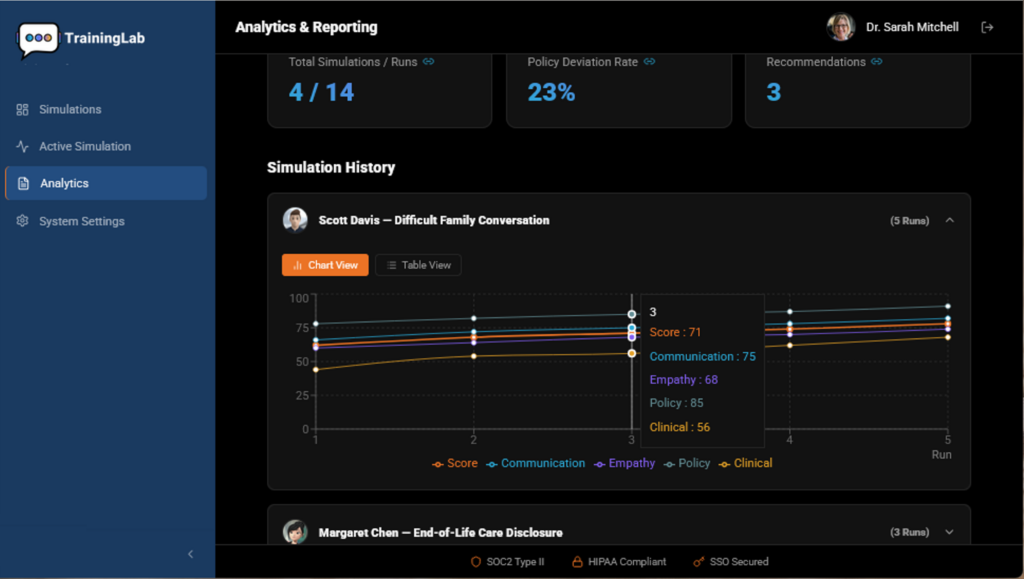The image size is (1024, 579).
Task: Collapse the Scott Davis simulation panel
Action: (950, 221)
